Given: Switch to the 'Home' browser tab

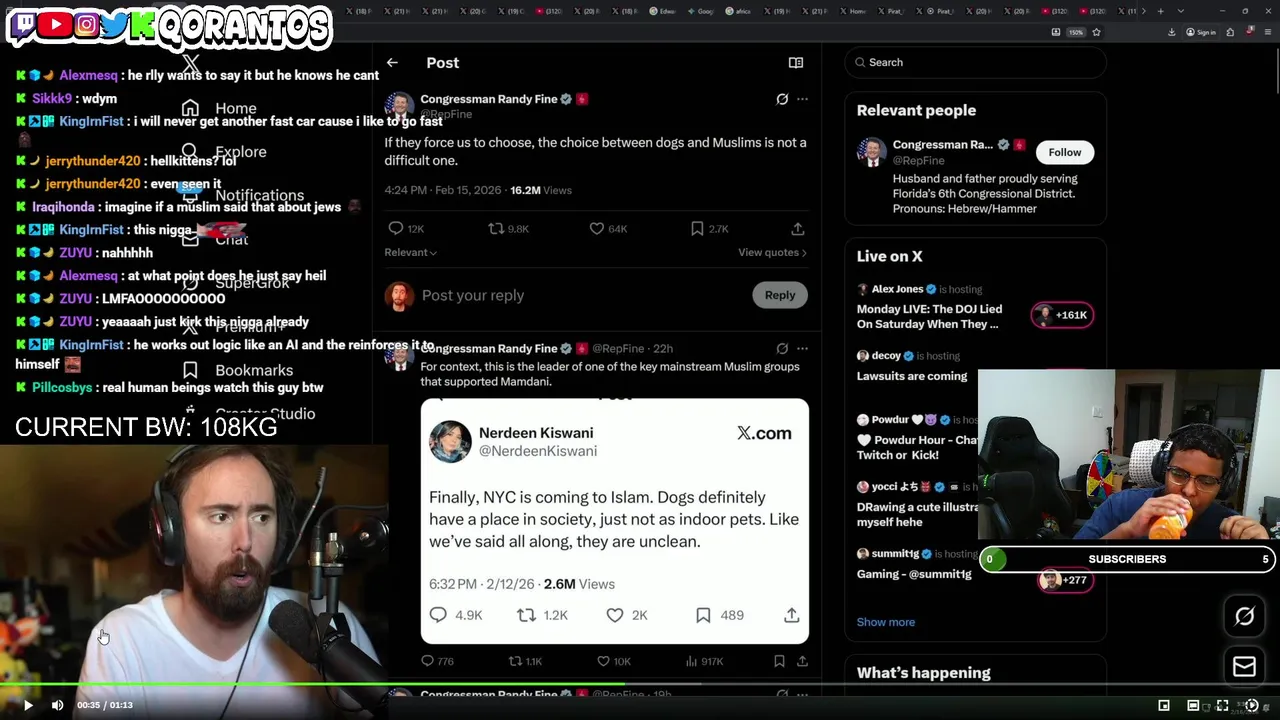Looking at the screenshot, I should pyautogui.click(x=855, y=11).
